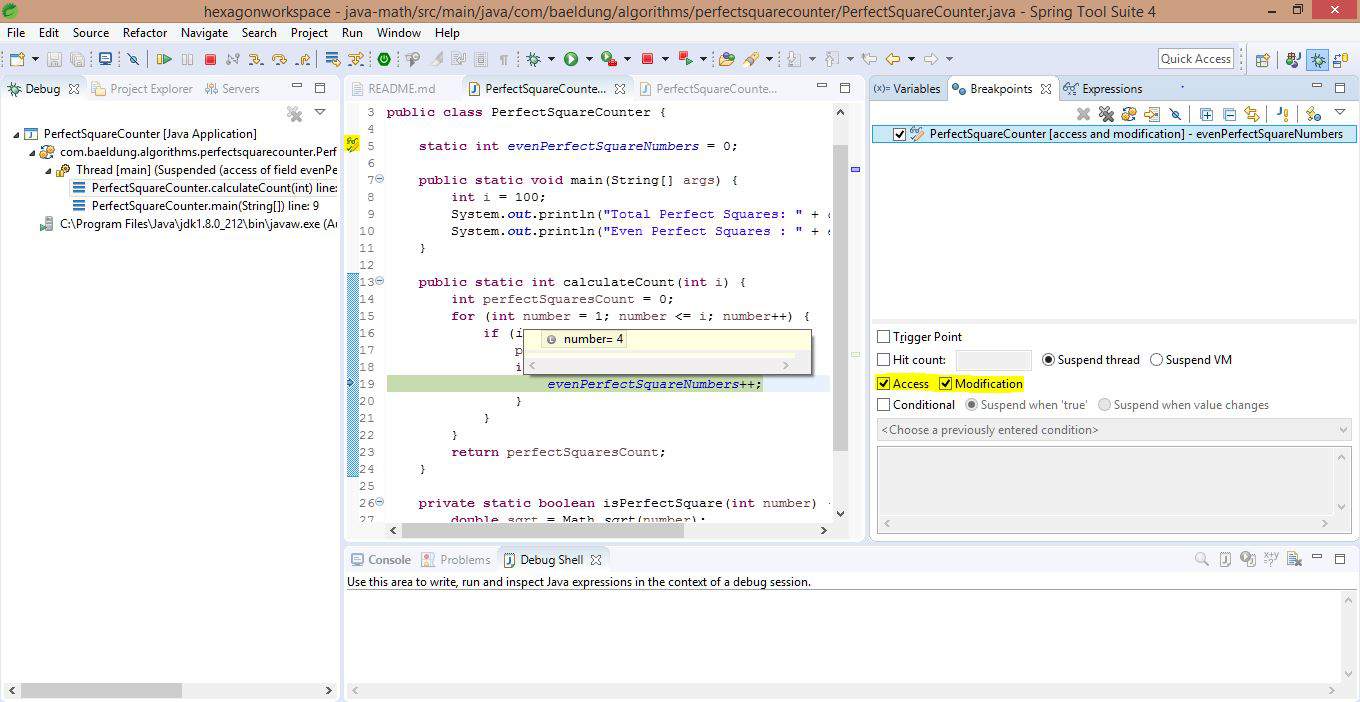1360x702 pixels.
Task: Select PerfectSquareCounter.main stack frame line 9
Action: (x=204, y=206)
